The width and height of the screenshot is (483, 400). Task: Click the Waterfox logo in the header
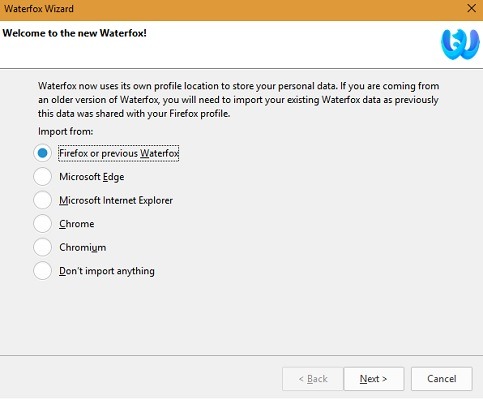click(460, 44)
